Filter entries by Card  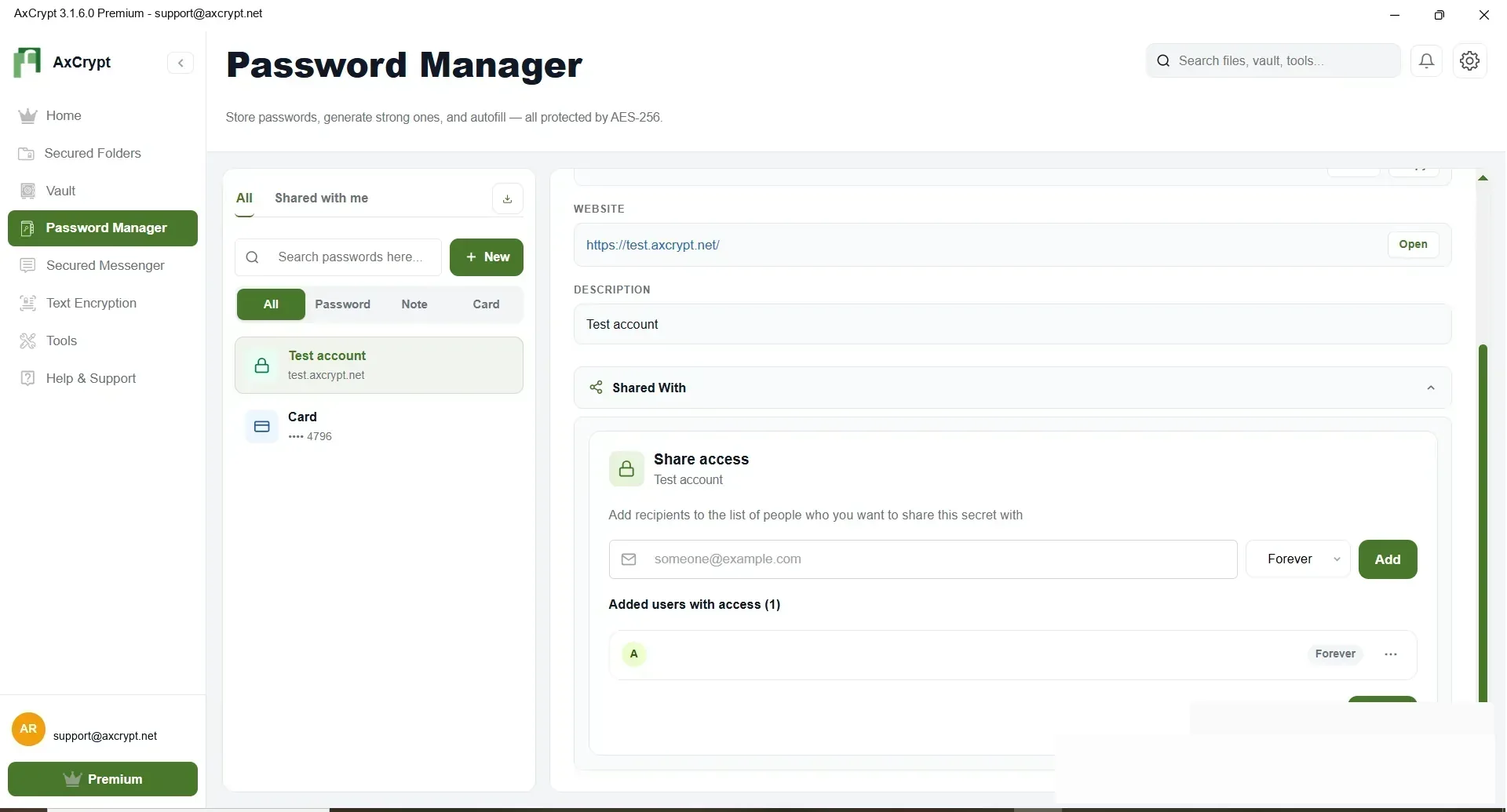[486, 304]
